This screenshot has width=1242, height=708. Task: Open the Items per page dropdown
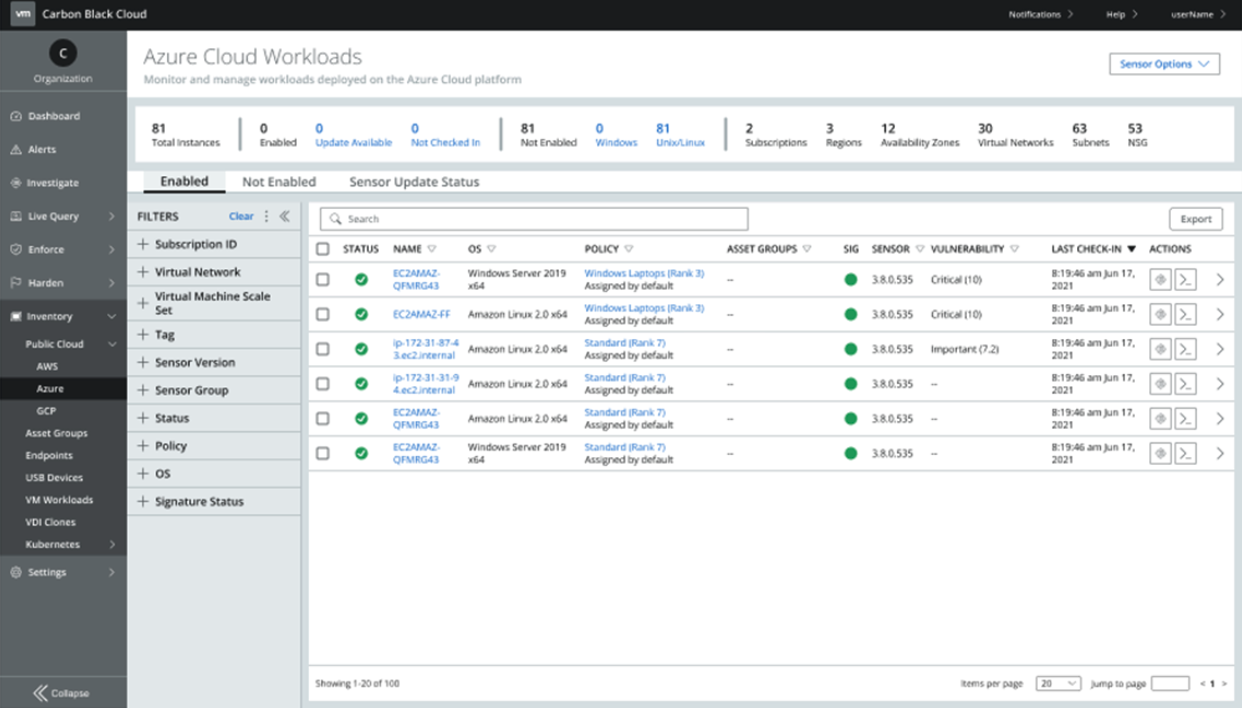1058,684
